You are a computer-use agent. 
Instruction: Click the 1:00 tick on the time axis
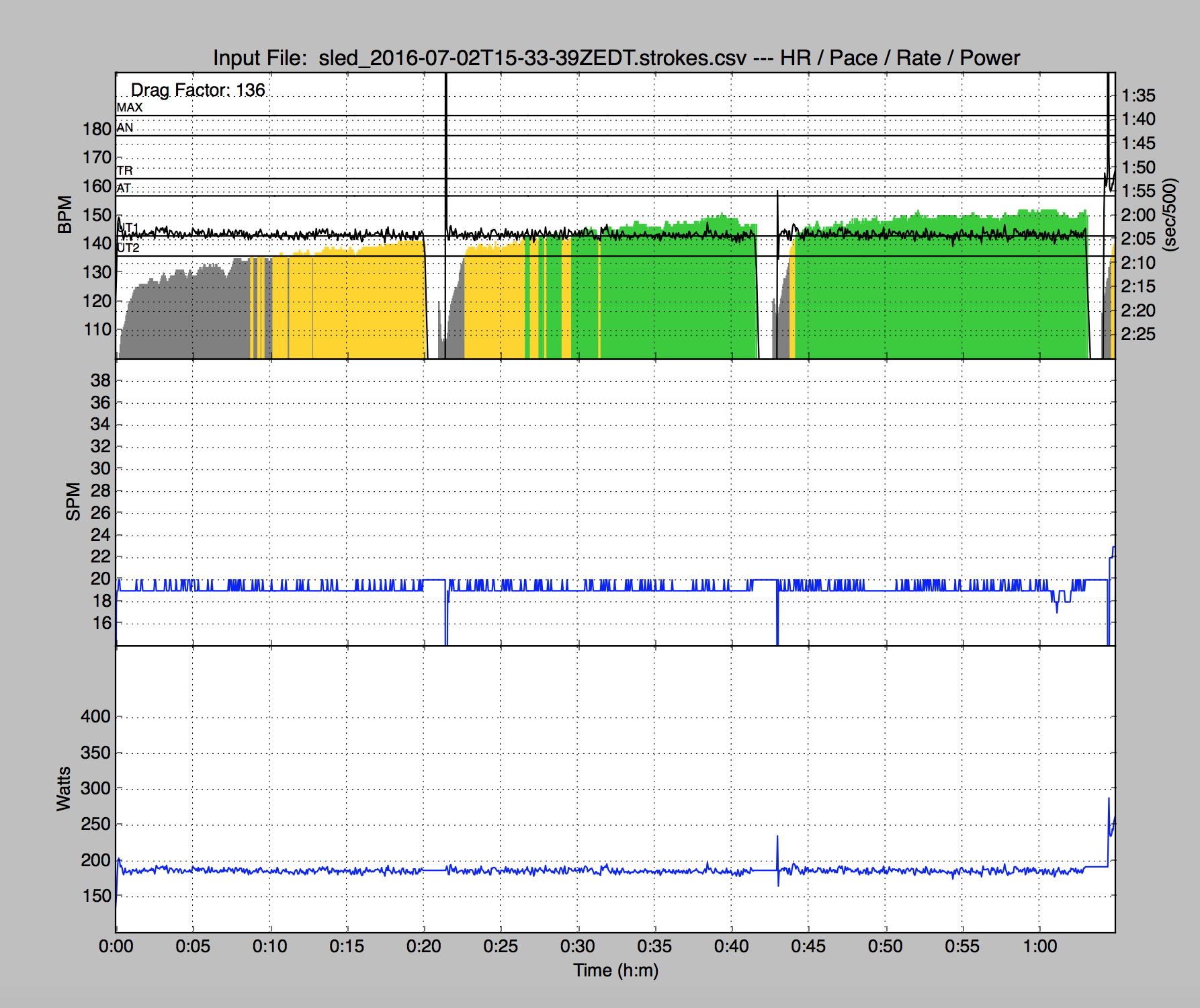pyautogui.click(x=1039, y=946)
